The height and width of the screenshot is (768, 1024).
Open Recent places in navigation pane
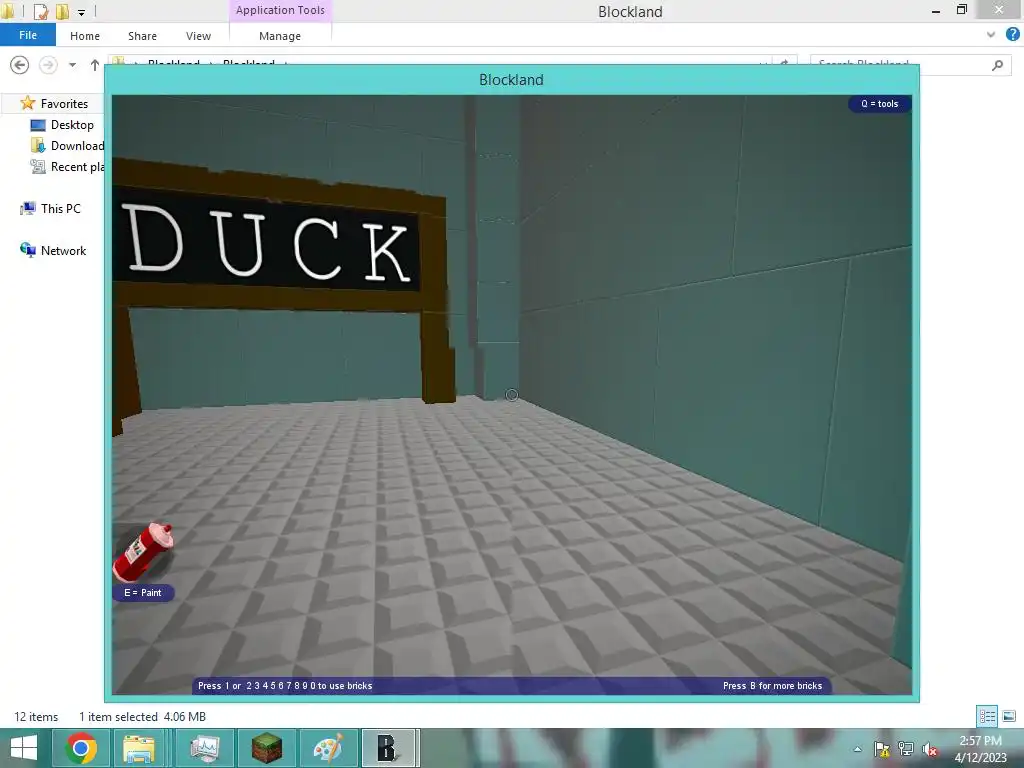tap(68, 167)
